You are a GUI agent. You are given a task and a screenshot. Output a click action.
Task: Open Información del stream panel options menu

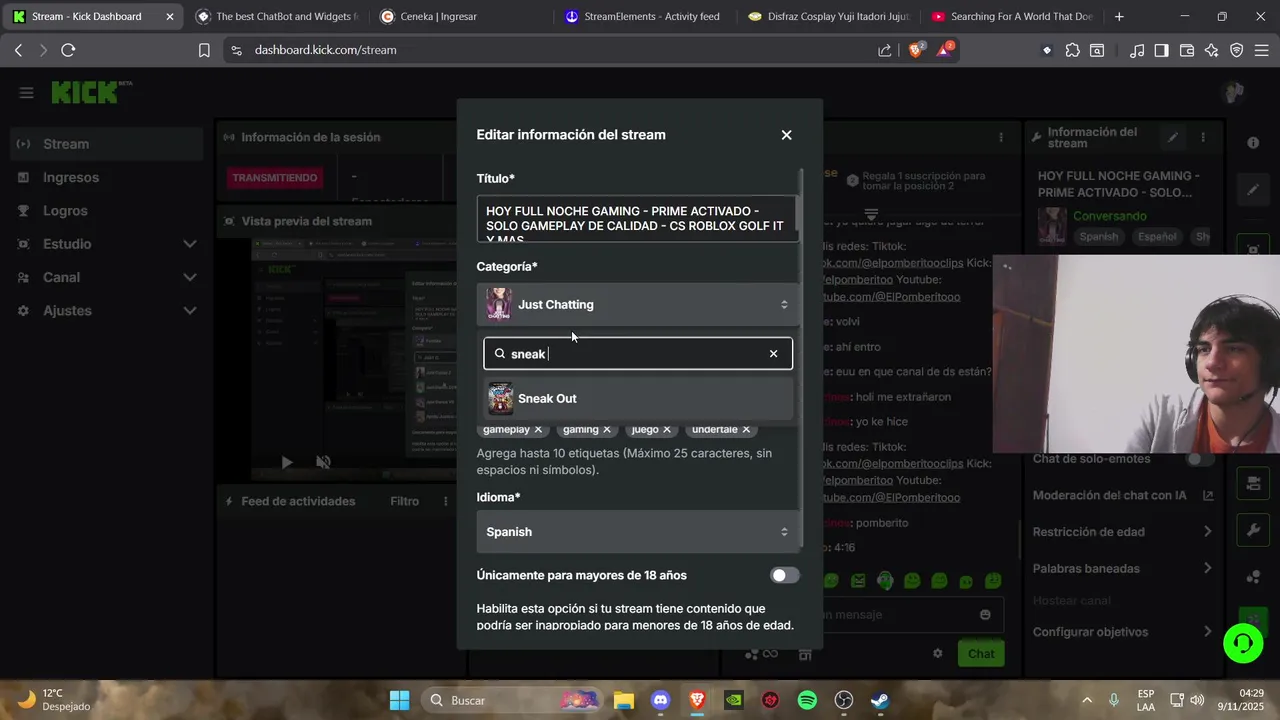click(1203, 137)
